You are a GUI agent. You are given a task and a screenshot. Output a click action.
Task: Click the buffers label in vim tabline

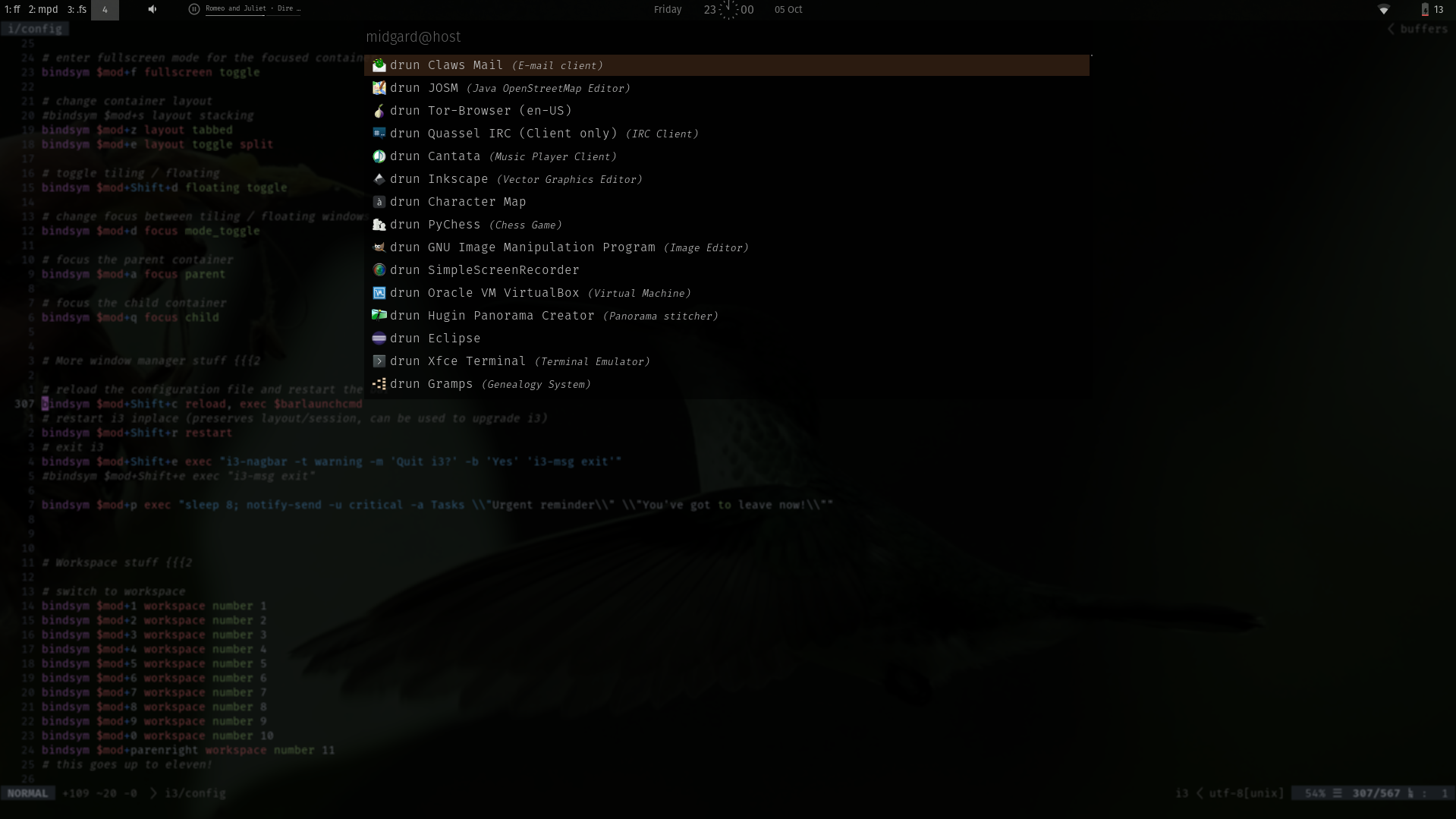coord(1424,29)
